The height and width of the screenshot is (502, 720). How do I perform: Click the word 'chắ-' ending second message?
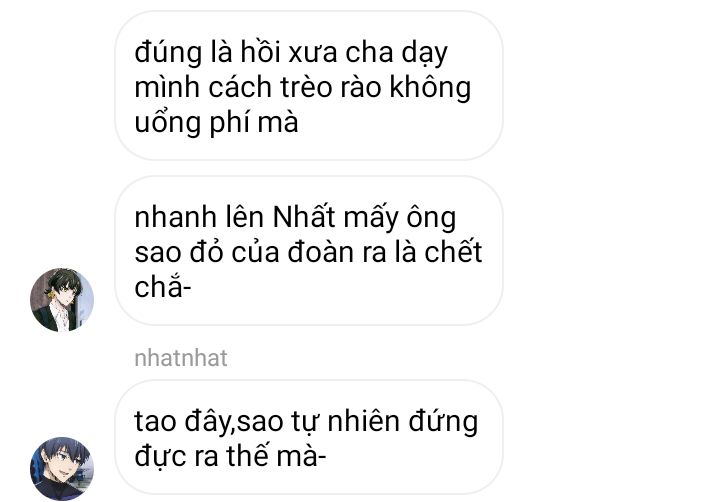point(163,287)
